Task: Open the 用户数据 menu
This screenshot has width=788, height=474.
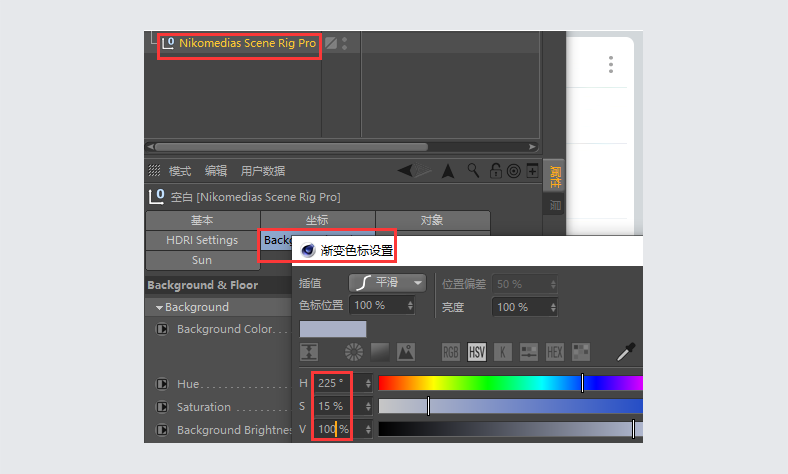Action: point(263,171)
